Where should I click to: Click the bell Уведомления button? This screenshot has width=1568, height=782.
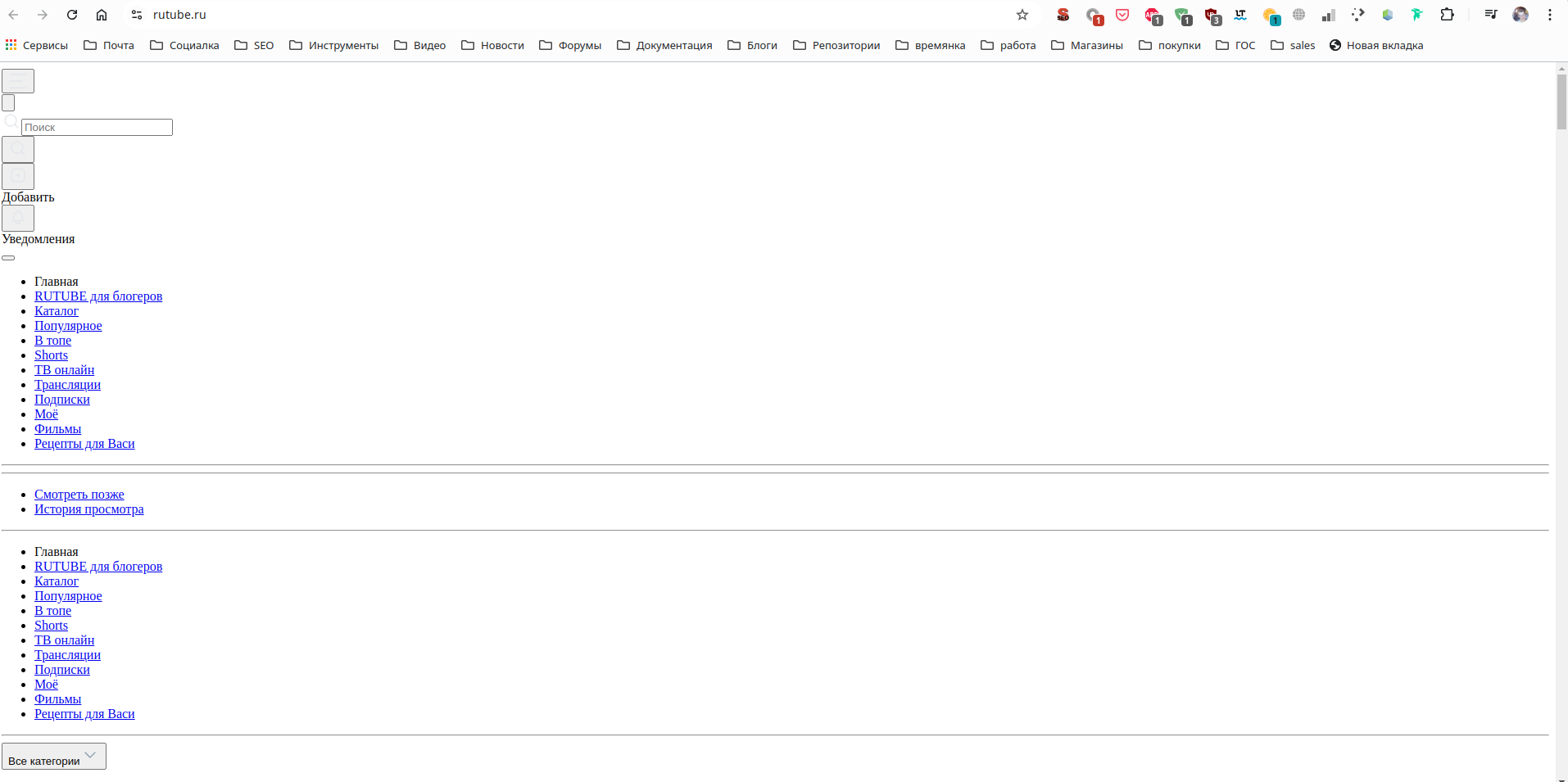coord(18,218)
